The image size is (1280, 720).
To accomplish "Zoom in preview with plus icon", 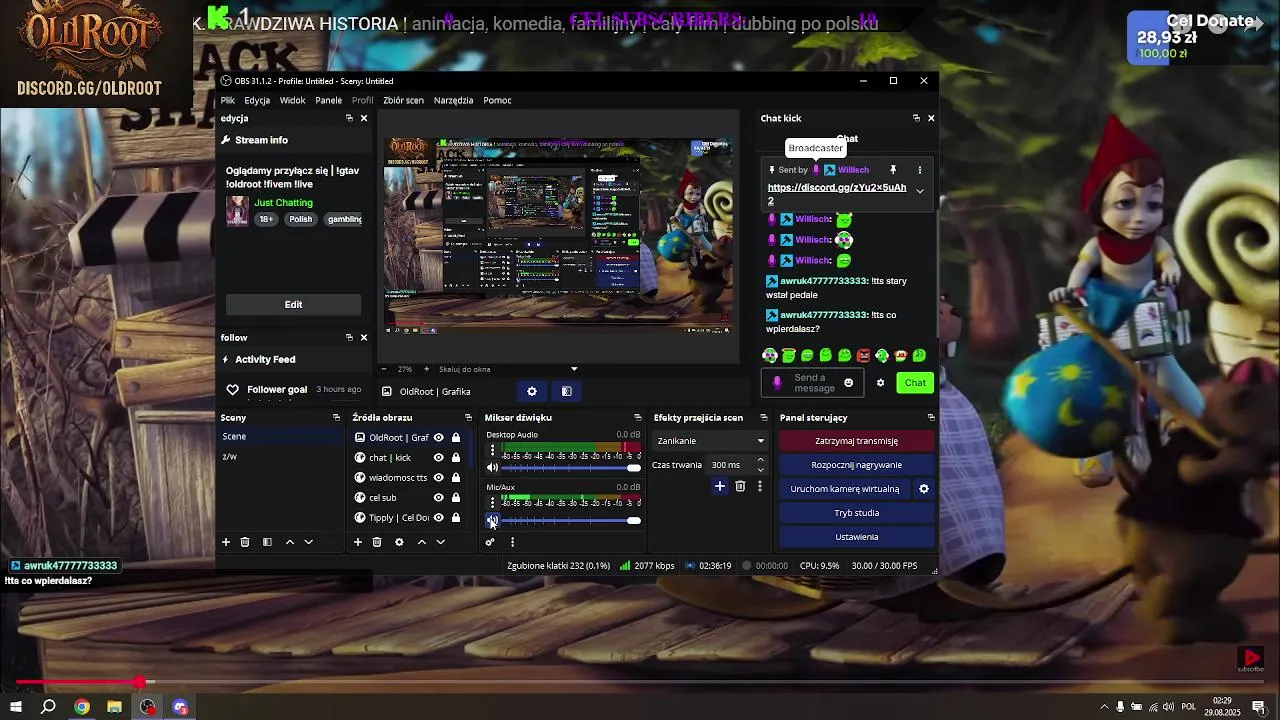I will tap(426, 369).
